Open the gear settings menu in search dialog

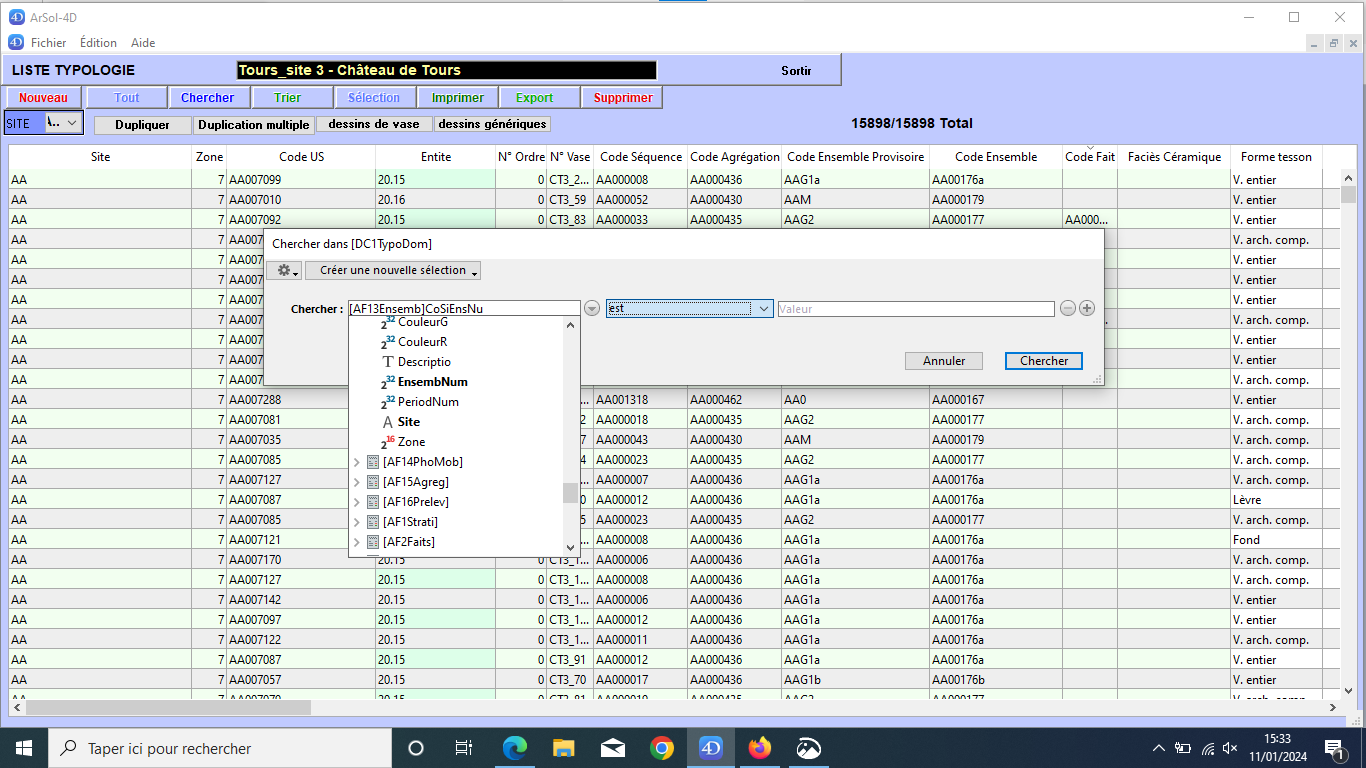[288, 271]
